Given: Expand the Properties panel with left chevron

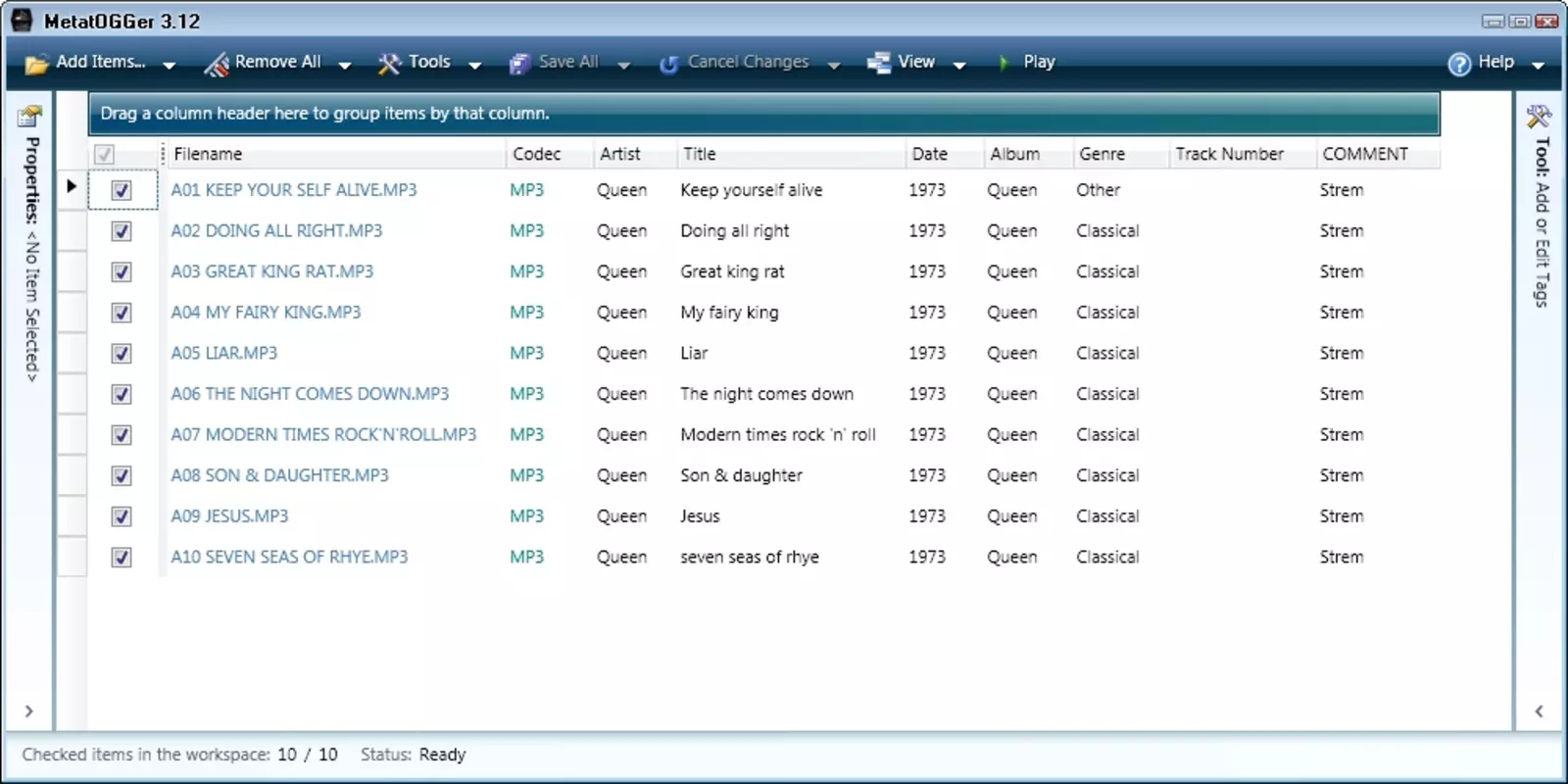Looking at the screenshot, I should click(x=28, y=711).
